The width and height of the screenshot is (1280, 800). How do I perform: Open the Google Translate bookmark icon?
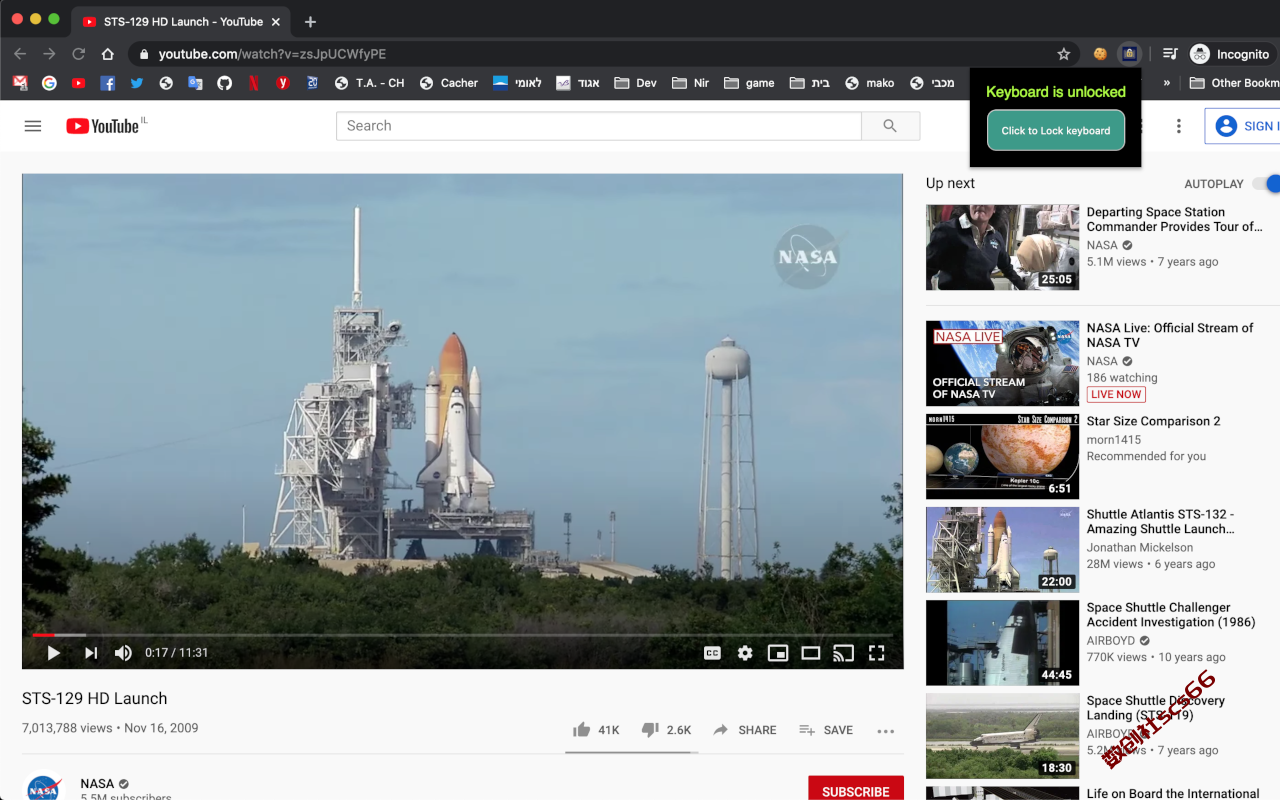195,83
